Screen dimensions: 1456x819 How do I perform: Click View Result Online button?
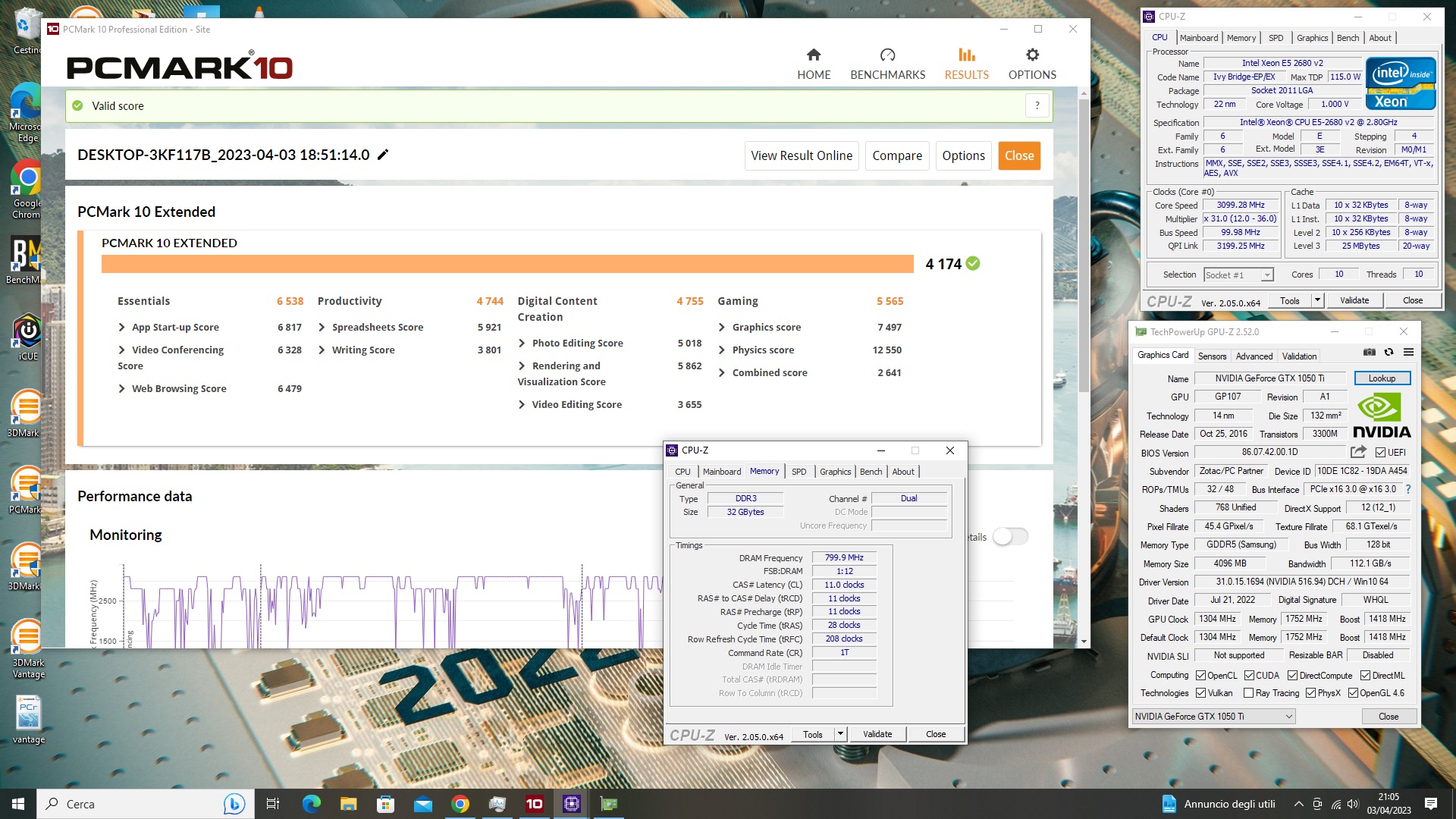coord(802,155)
